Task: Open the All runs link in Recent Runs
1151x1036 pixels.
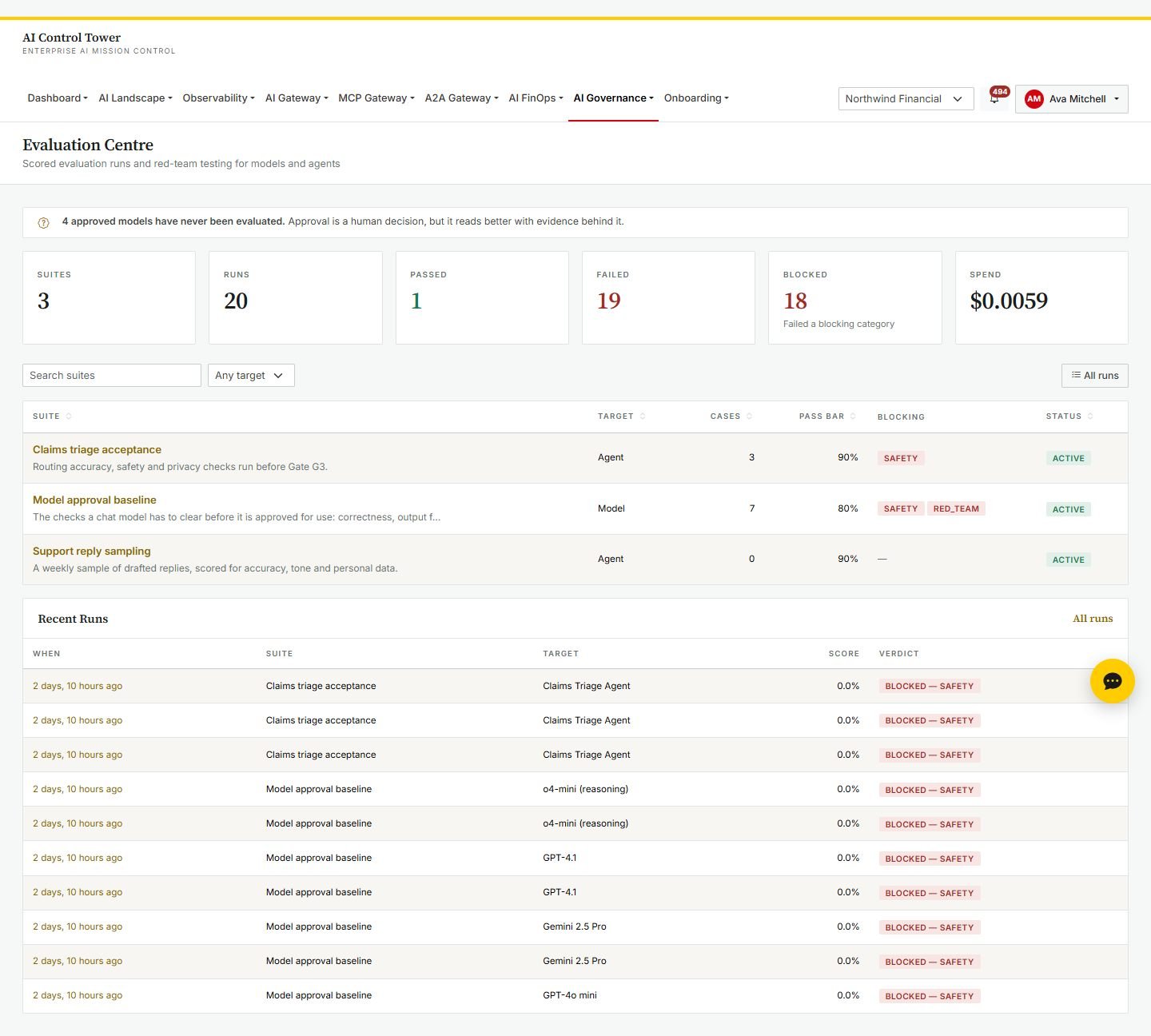Action: [x=1093, y=619]
